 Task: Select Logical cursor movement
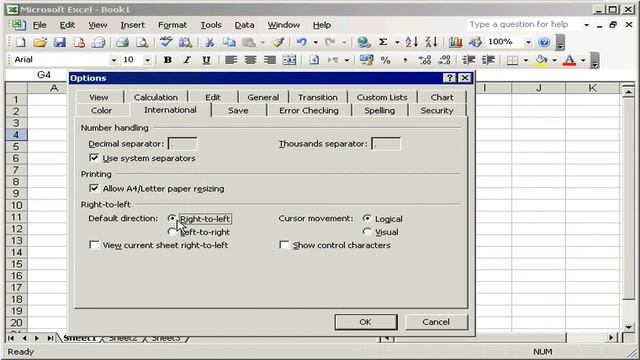367,218
